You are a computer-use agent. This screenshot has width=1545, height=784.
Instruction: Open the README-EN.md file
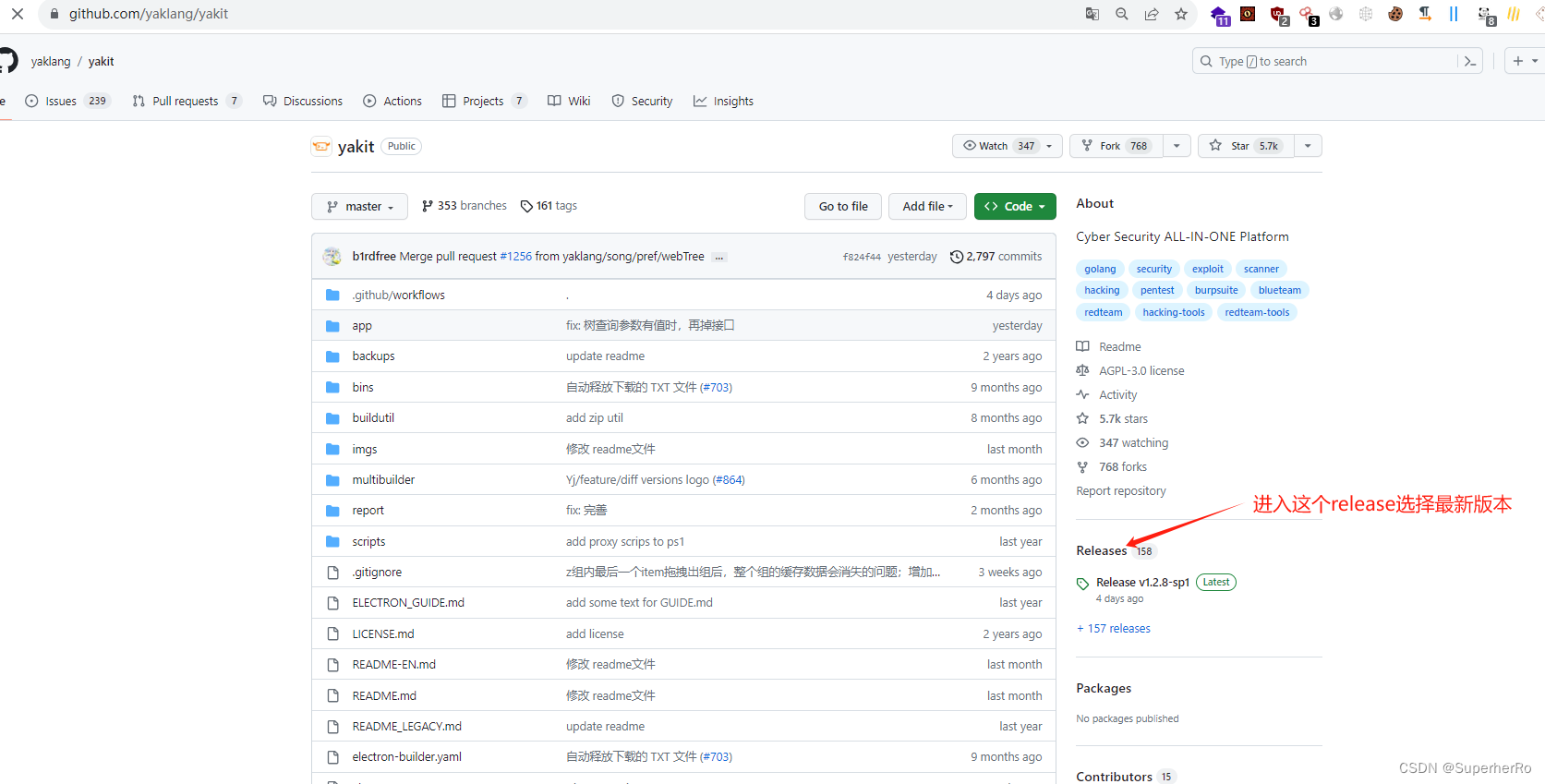click(393, 664)
